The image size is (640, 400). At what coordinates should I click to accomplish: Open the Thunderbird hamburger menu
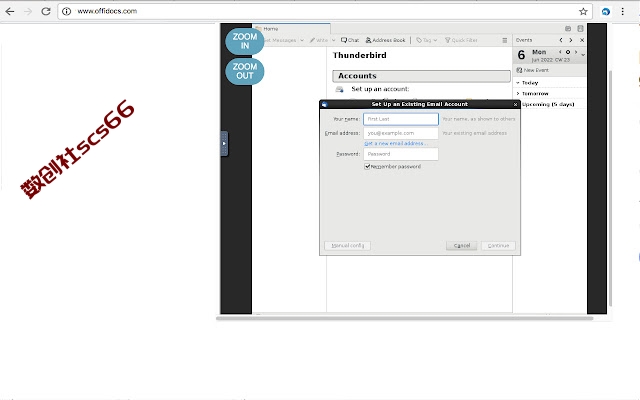[x=504, y=40]
